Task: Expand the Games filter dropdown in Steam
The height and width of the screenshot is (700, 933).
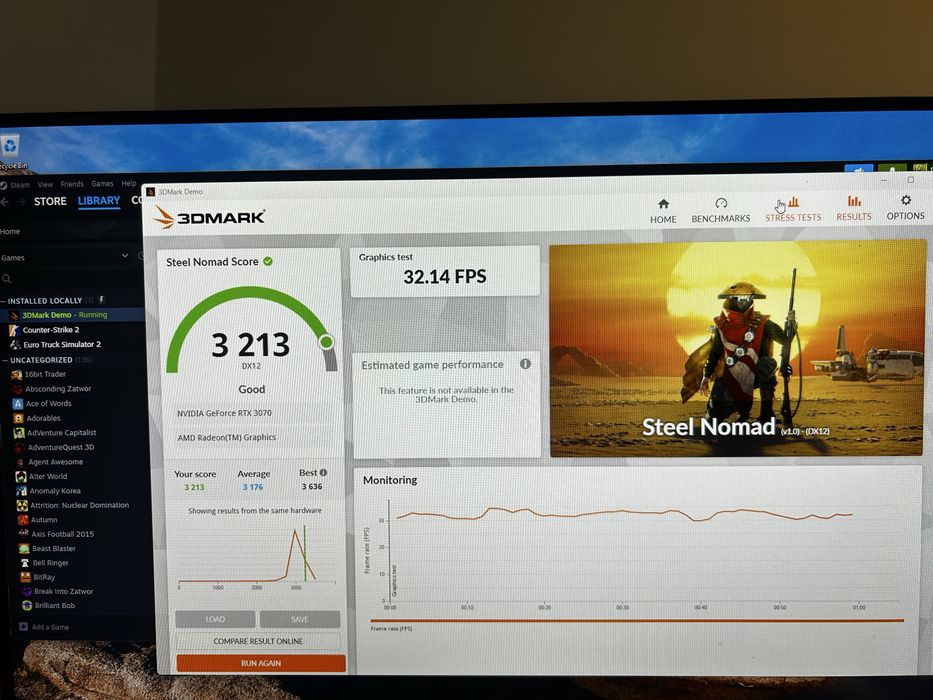Action: click(125, 256)
